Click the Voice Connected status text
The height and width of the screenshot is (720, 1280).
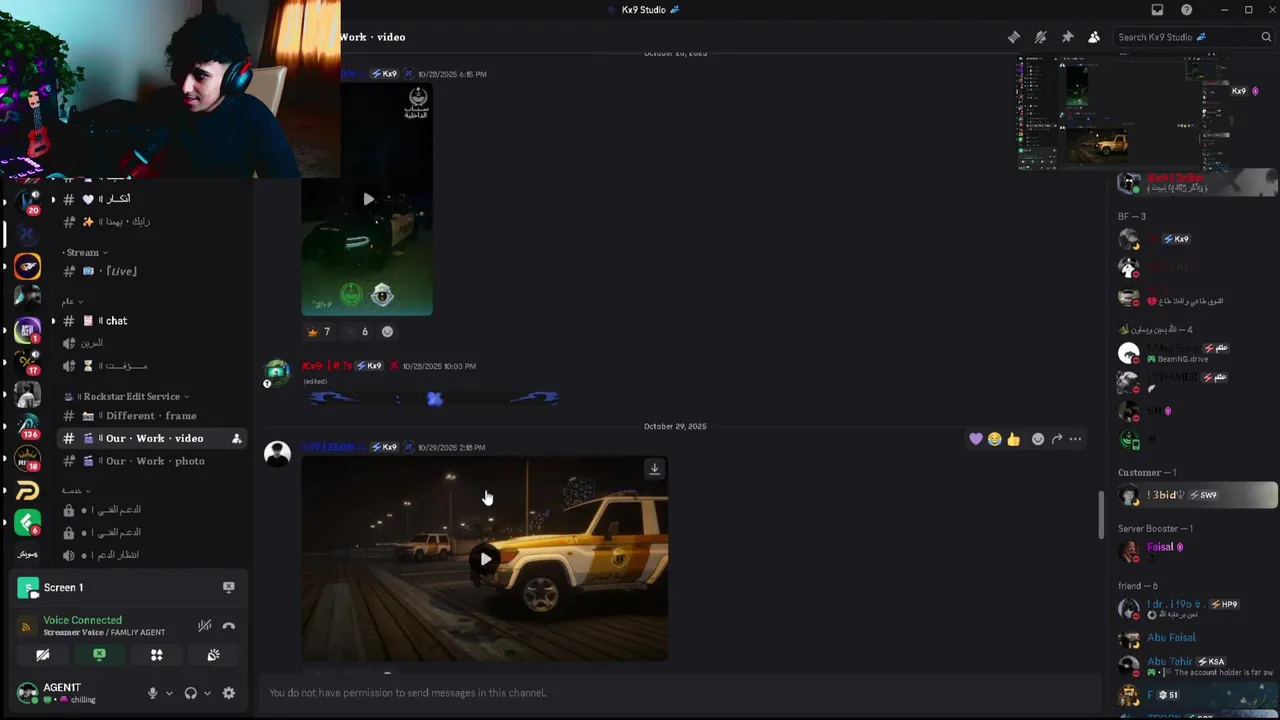coord(82,620)
